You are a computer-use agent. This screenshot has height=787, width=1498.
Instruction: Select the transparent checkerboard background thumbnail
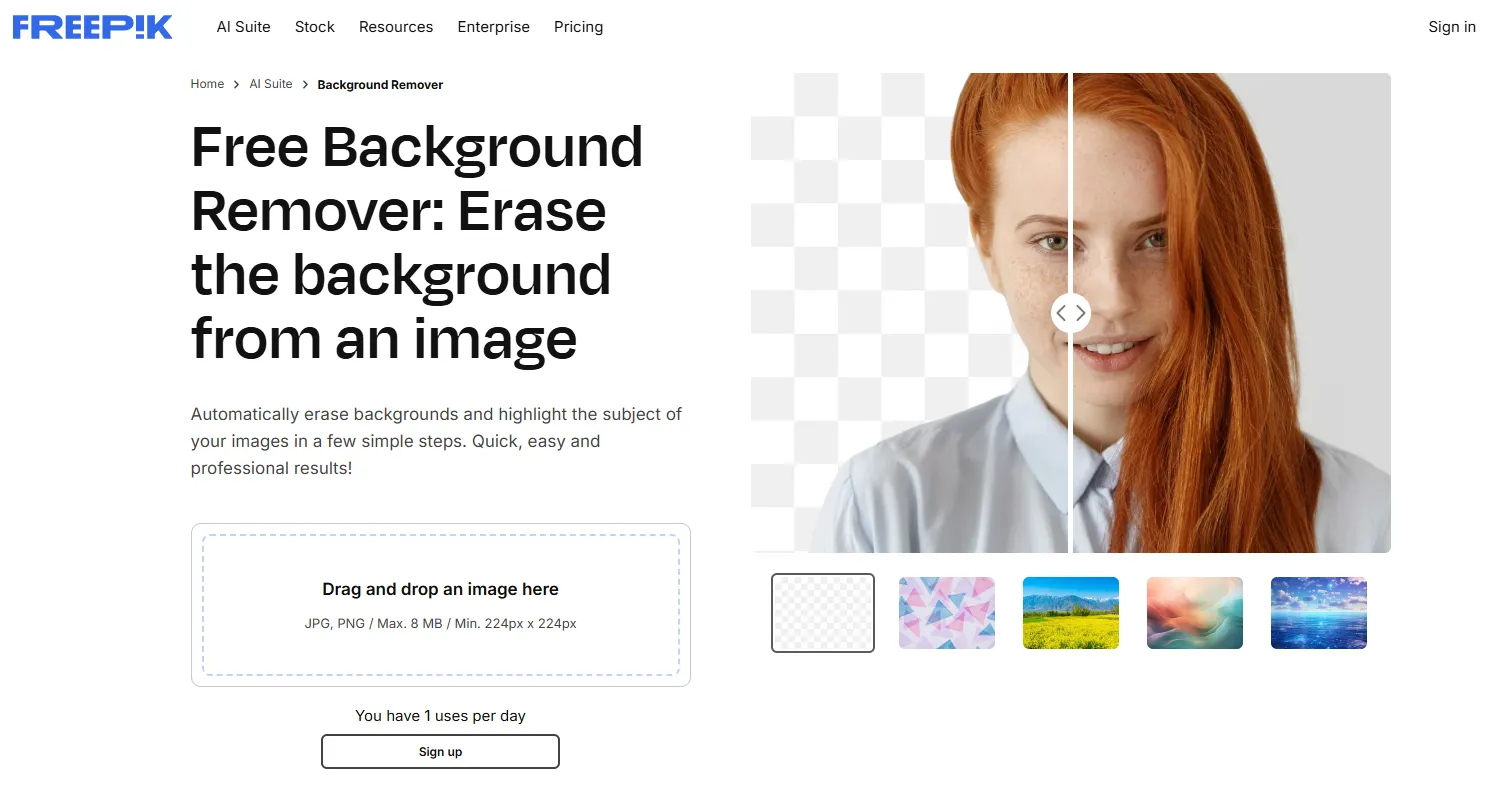tap(823, 613)
